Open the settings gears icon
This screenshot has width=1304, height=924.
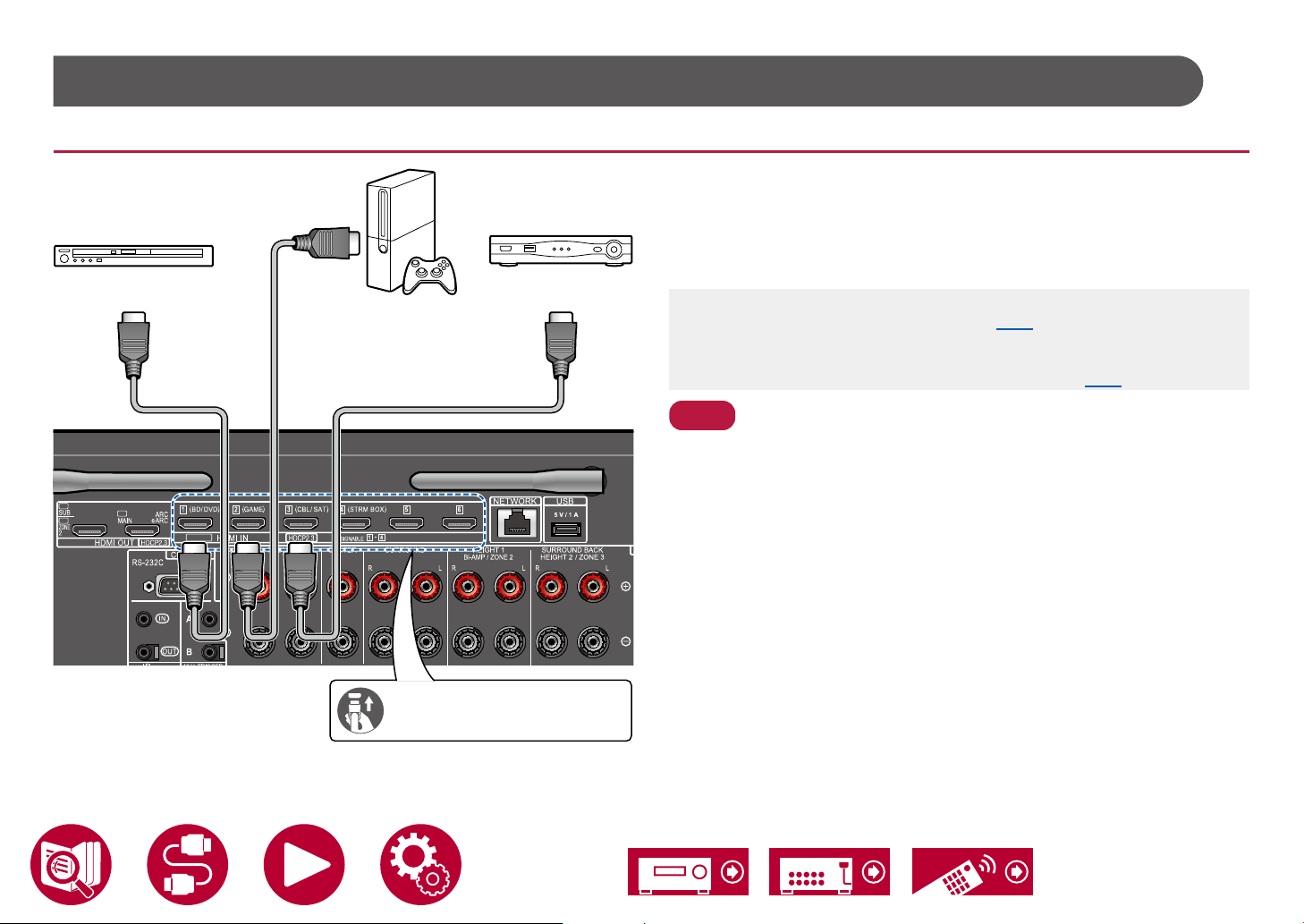(x=420, y=865)
